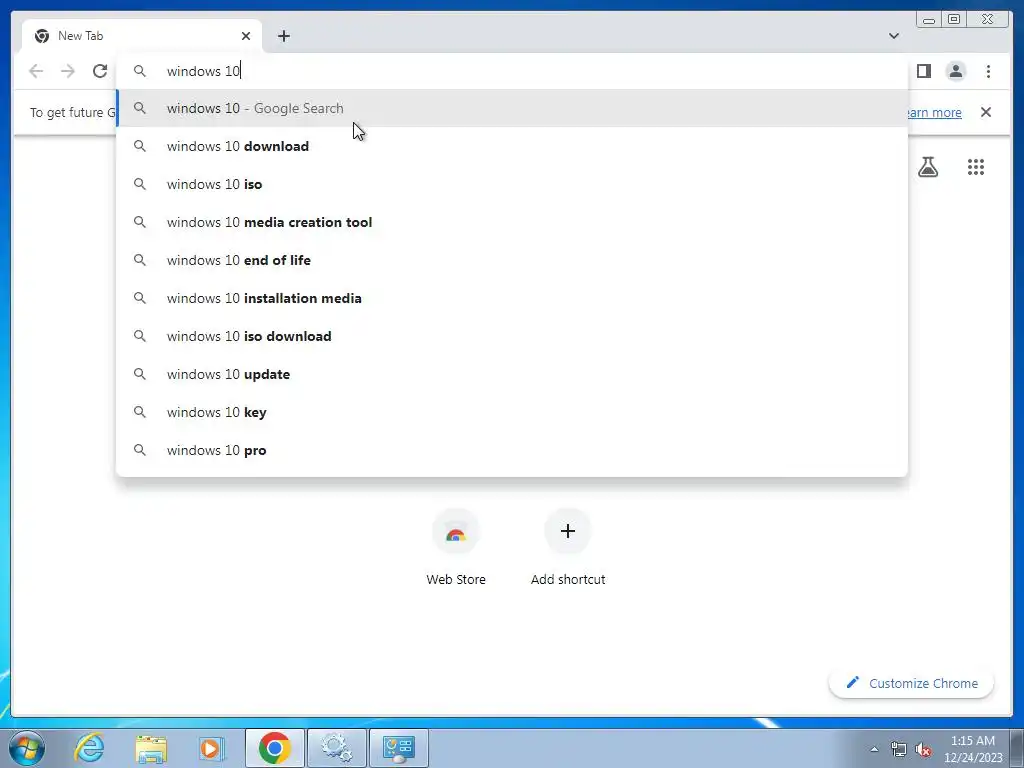Show hidden tray icons arrow
1024x768 pixels.
pyautogui.click(x=874, y=749)
